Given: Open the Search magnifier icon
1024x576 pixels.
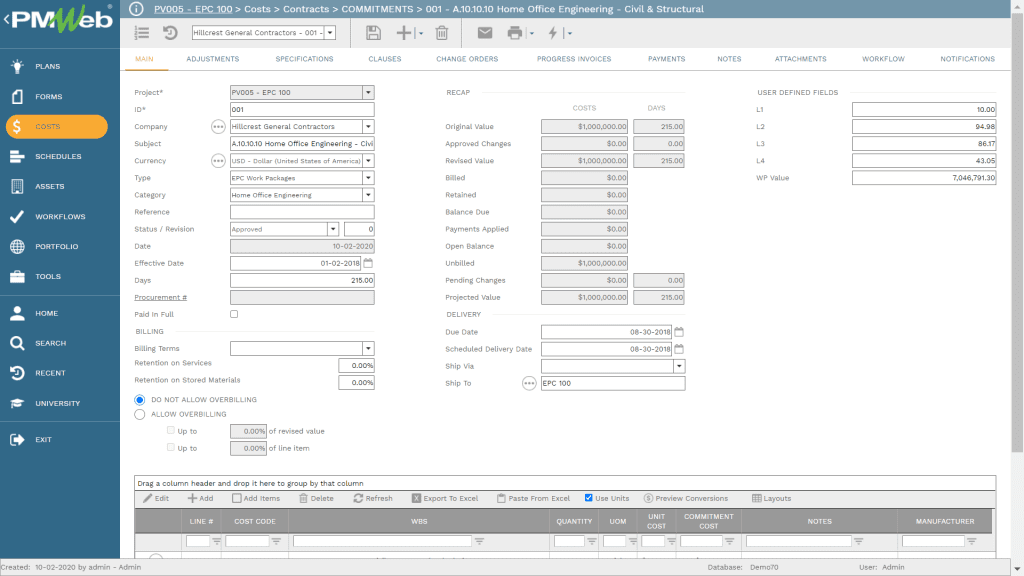Looking at the screenshot, I should pos(18,343).
